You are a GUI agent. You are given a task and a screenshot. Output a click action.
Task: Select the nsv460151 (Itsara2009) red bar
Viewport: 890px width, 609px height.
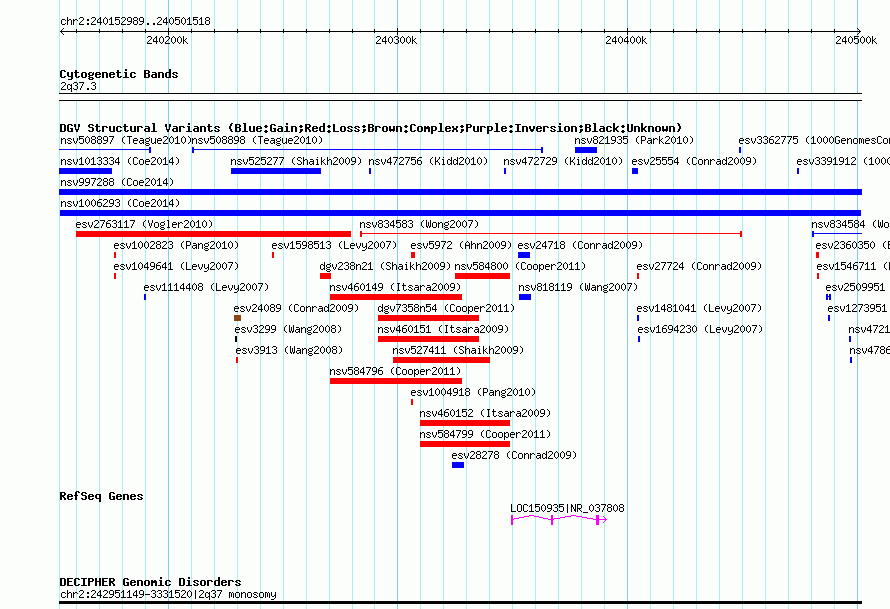tap(429, 339)
